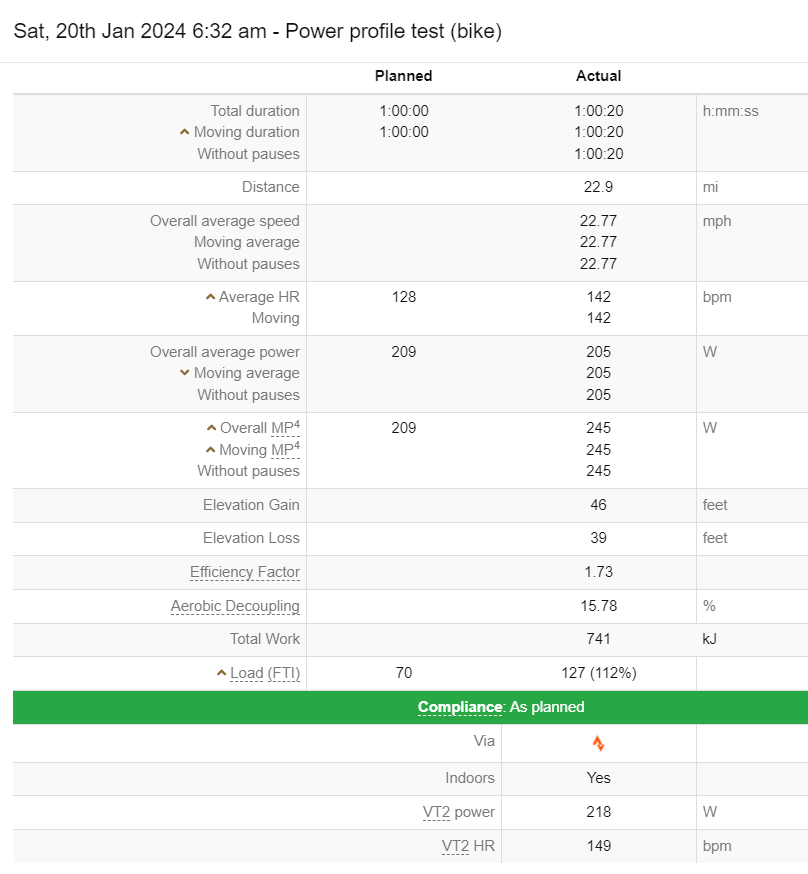Open the Aerobic Decoupling definition link
Viewport: 808px width, 874px height.
point(235,606)
